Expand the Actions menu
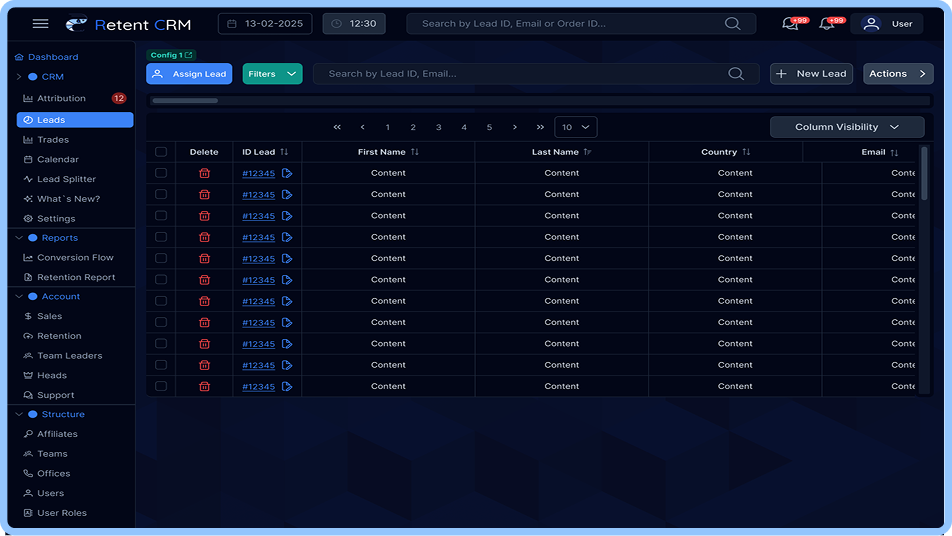 click(898, 73)
